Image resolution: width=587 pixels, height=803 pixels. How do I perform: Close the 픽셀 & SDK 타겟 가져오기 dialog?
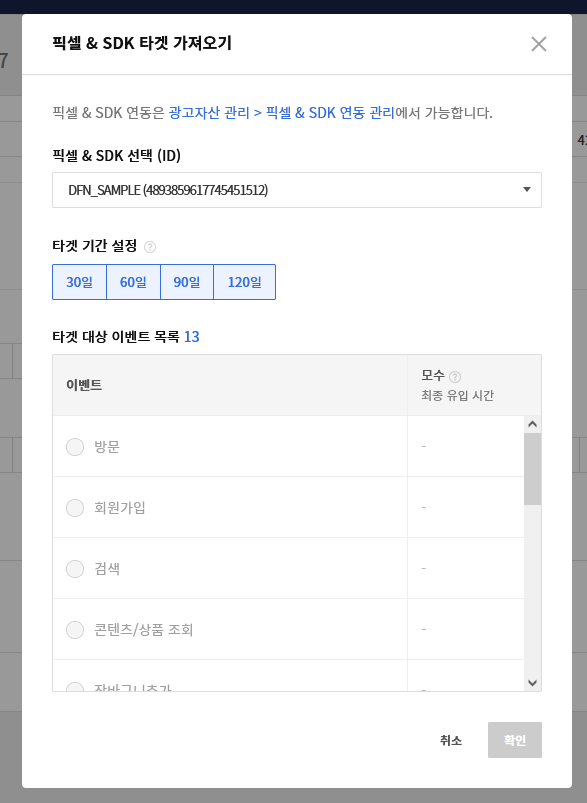coord(538,44)
